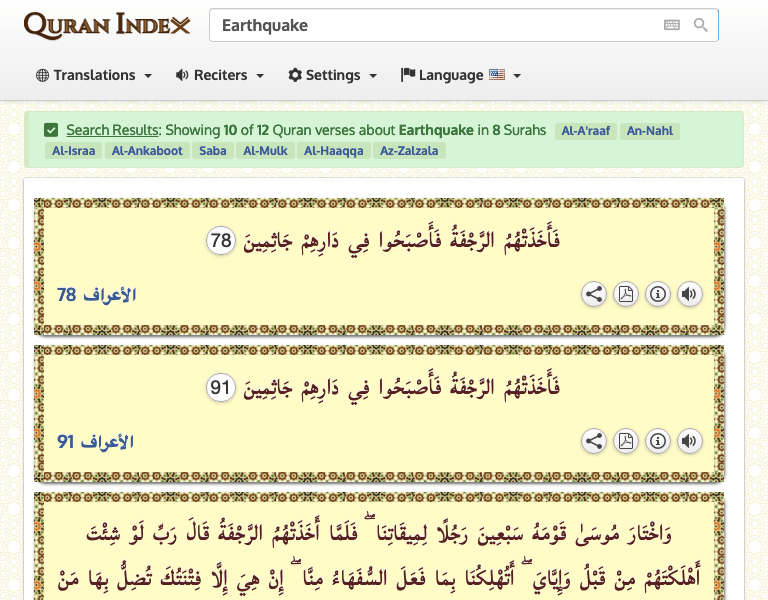Select the Az-Zalzala surah tag
This screenshot has width=768, height=600.
410,151
